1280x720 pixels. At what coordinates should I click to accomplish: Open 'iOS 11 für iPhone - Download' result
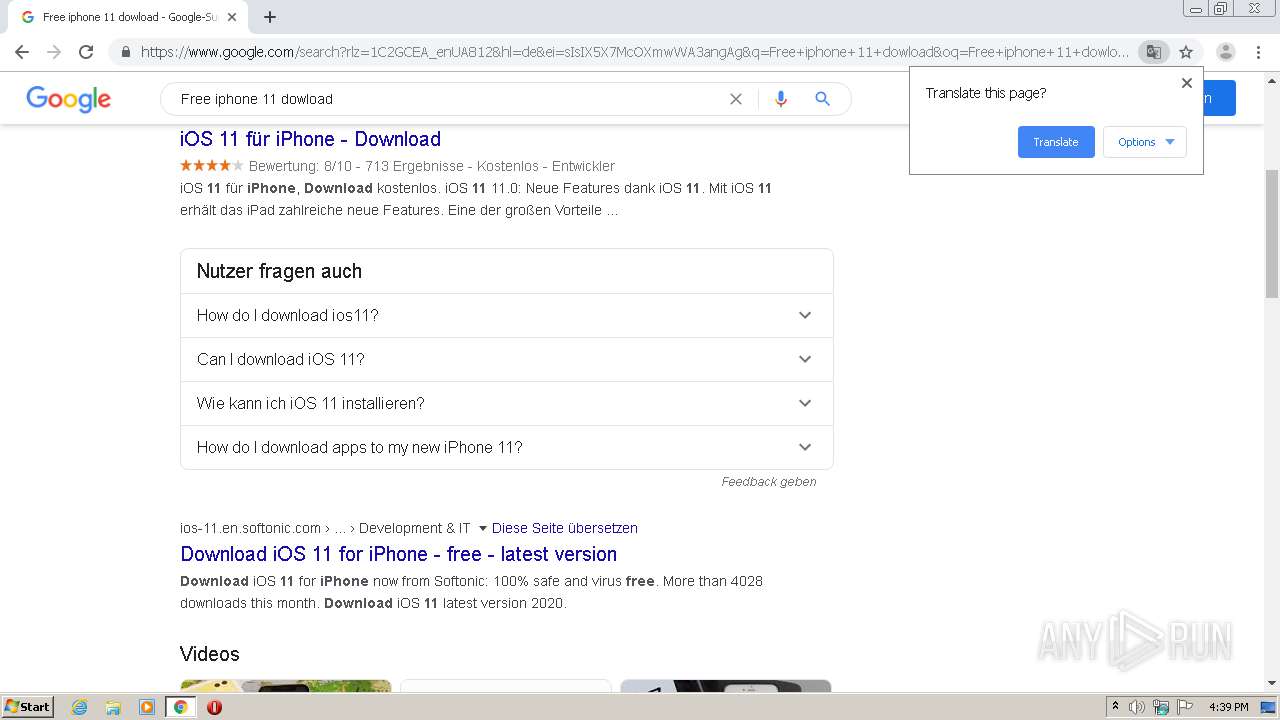pyautogui.click(x=310, y=139)
